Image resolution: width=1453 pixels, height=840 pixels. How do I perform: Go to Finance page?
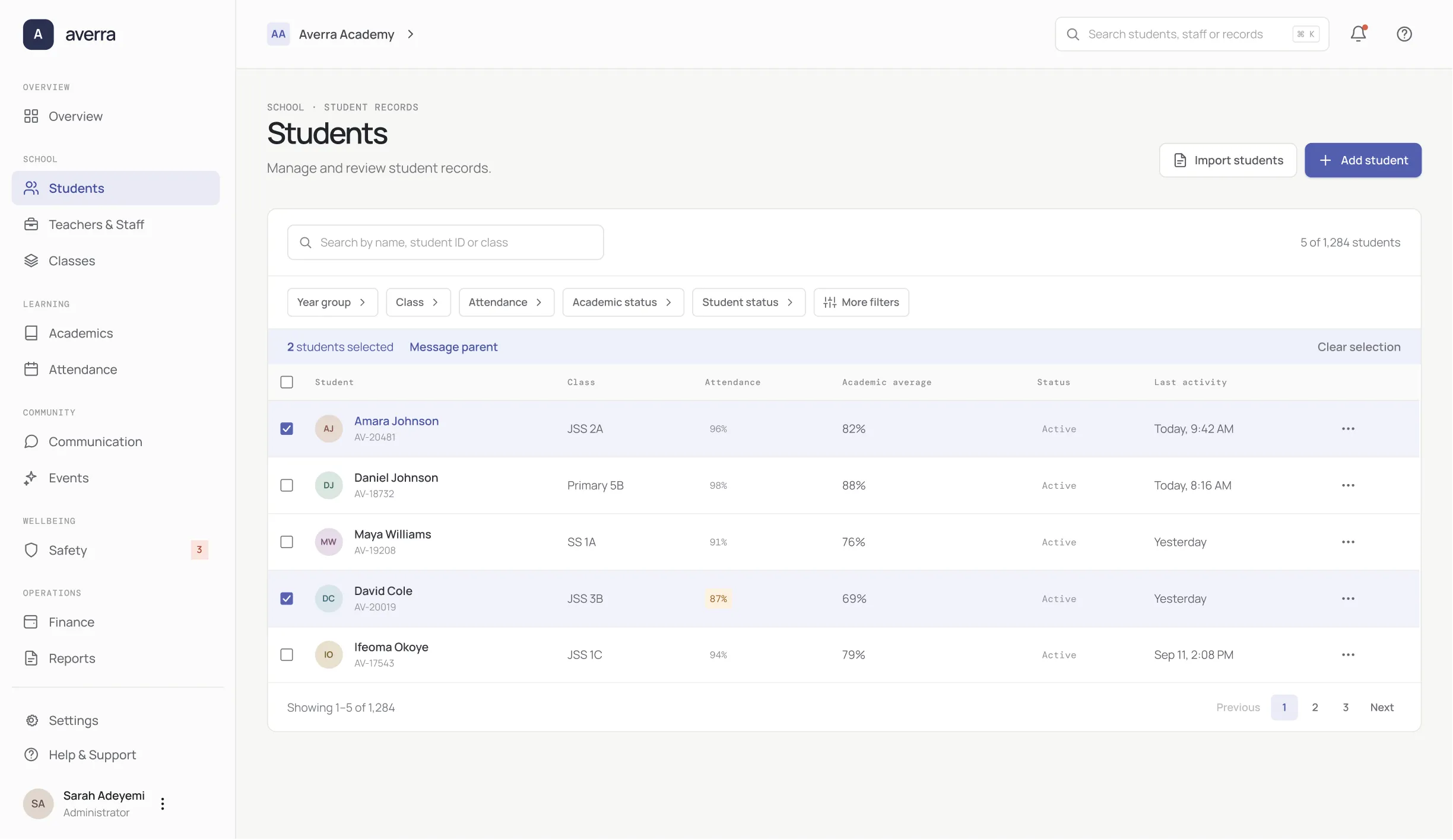(x=116, y=622)
